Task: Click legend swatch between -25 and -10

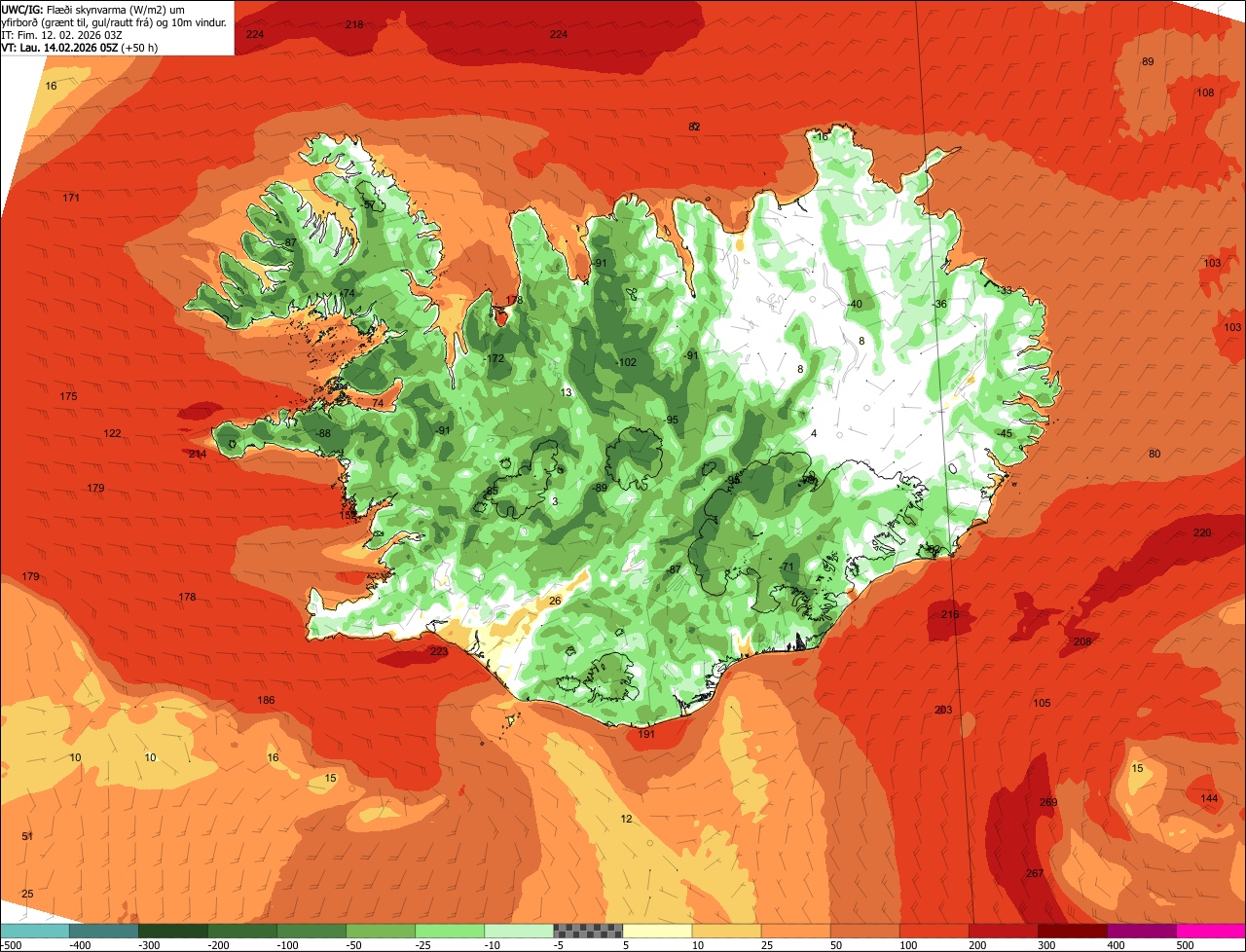Action: point(449,931)
